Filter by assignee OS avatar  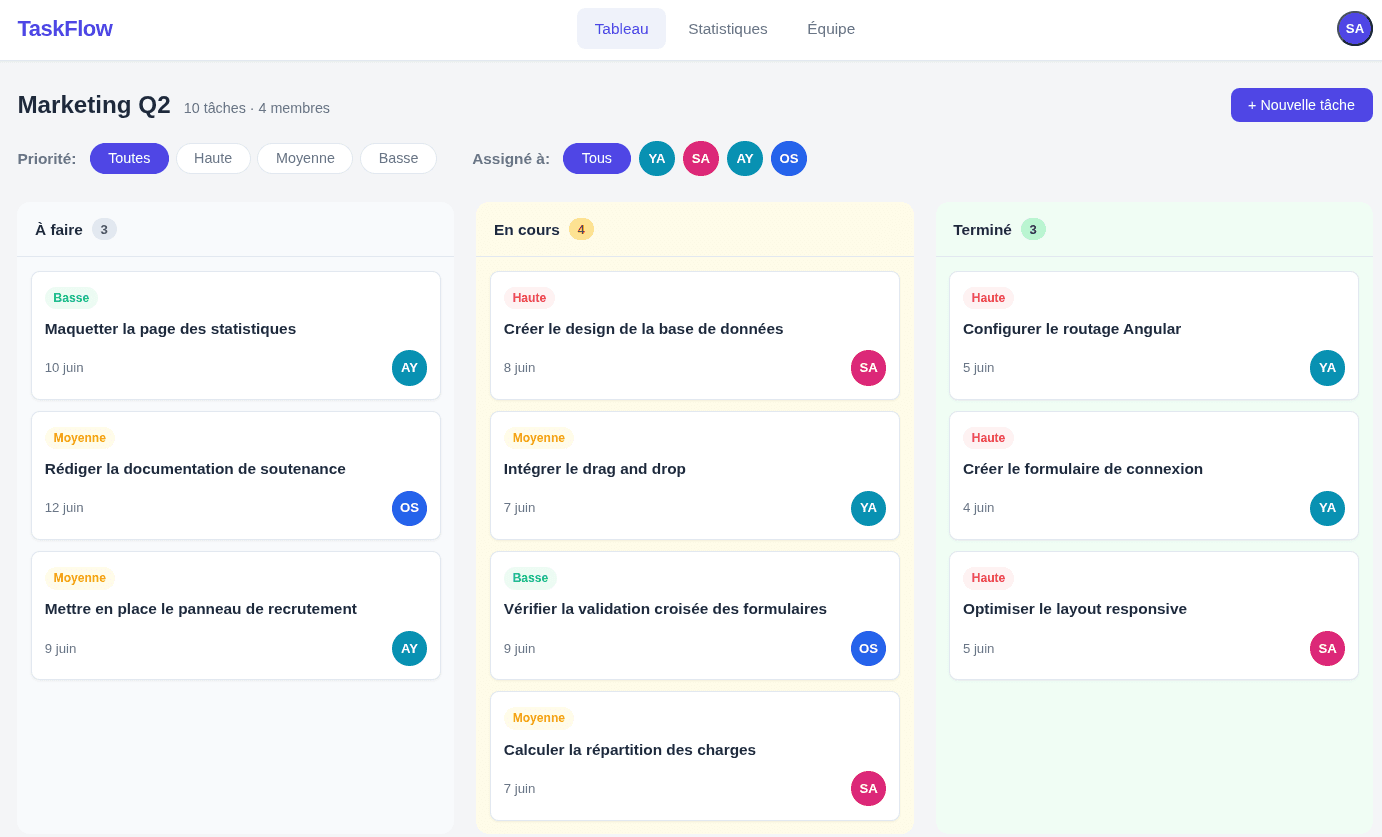click(x=789, y=158)
